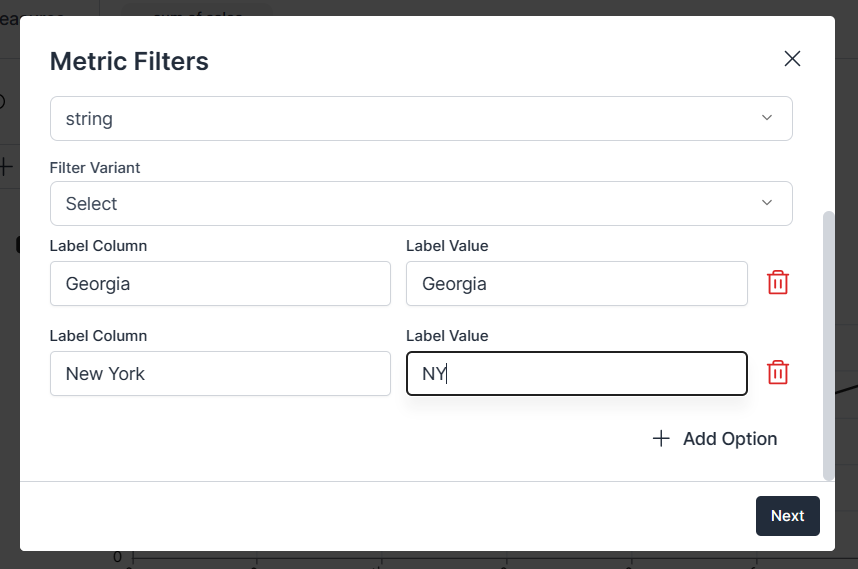858x569 pixels.
Task: Focus the Label Column field containing Georgia
Action: point(220,283)
